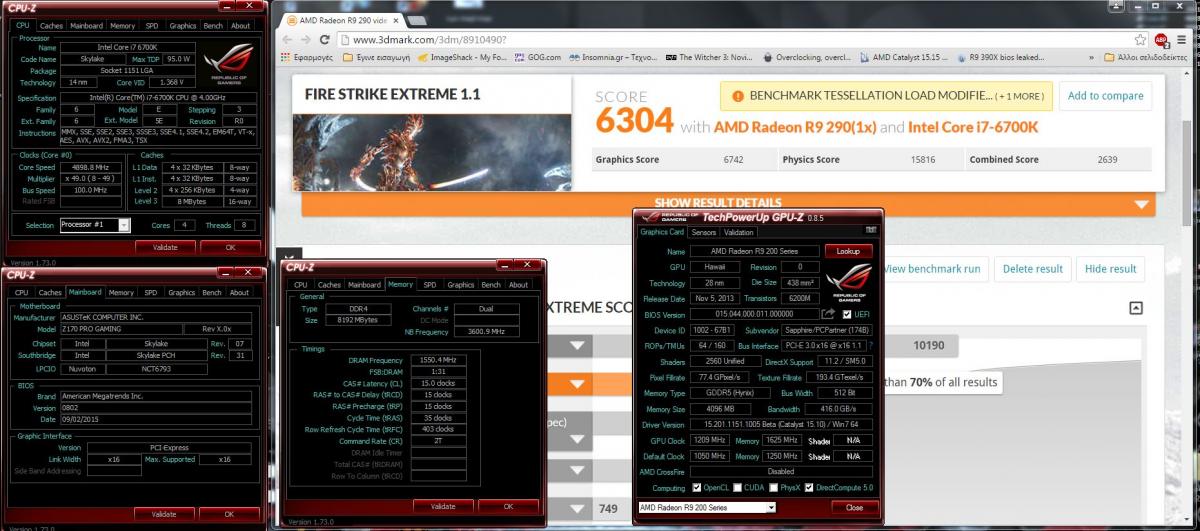The width and height of the screenshot is (1200, 531).
Task: Click the warning icon in tessellation banner
Action: [738, 96]
